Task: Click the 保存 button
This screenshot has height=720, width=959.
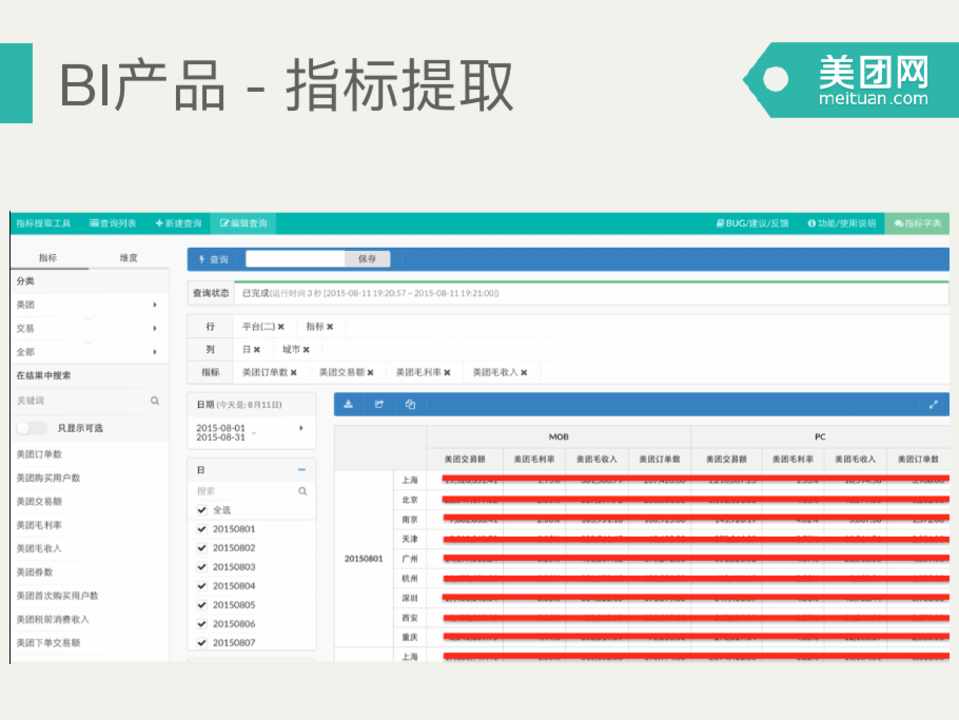Action: click(367, 259)
